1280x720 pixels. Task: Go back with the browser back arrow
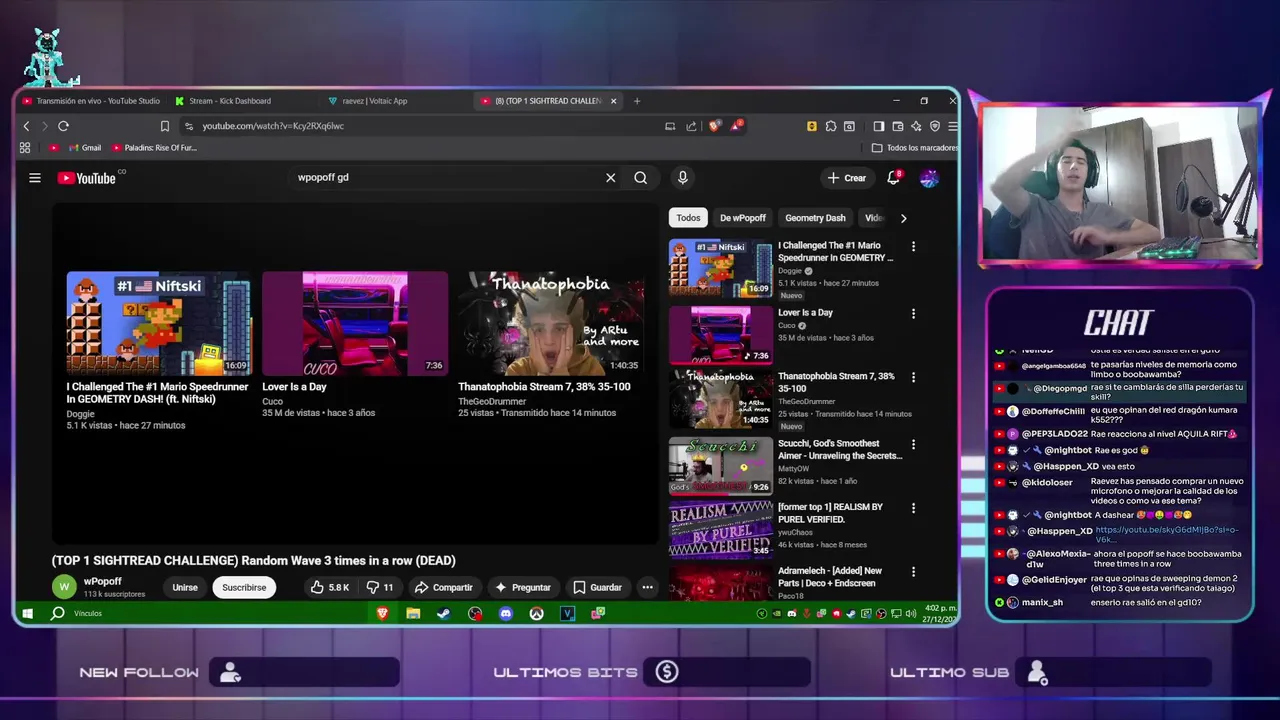(x=26, y=126)
